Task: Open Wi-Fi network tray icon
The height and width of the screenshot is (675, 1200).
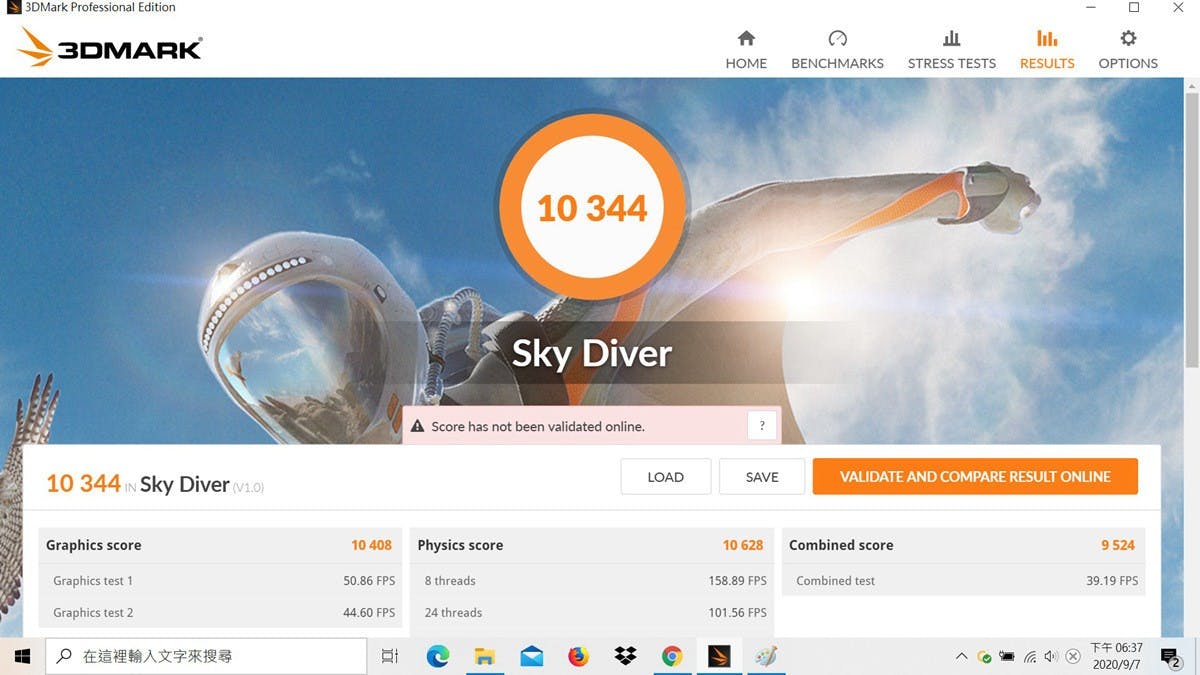Action: click(x=1029, y=657)
